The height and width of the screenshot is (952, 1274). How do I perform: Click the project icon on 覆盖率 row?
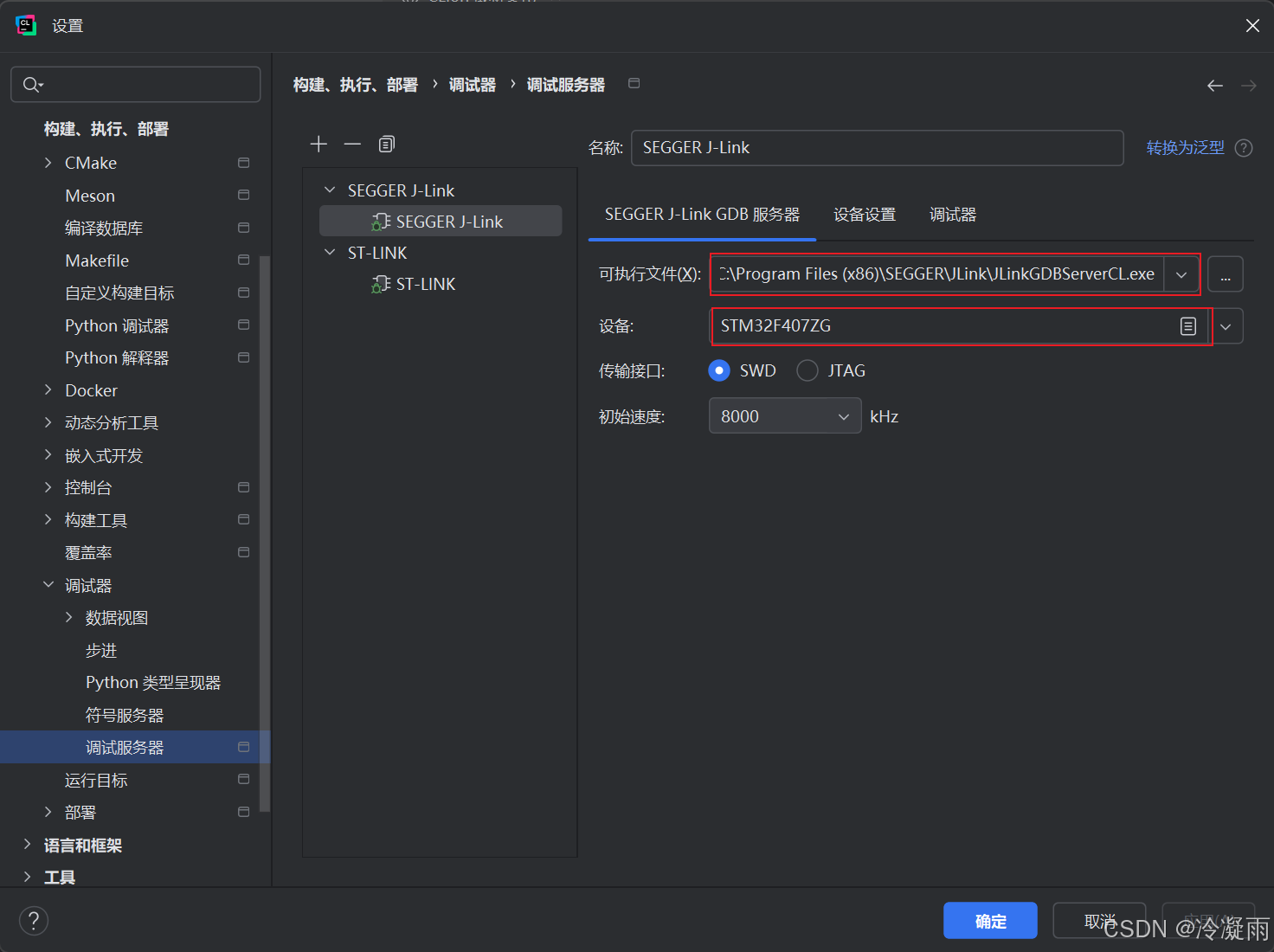(243, 552)
